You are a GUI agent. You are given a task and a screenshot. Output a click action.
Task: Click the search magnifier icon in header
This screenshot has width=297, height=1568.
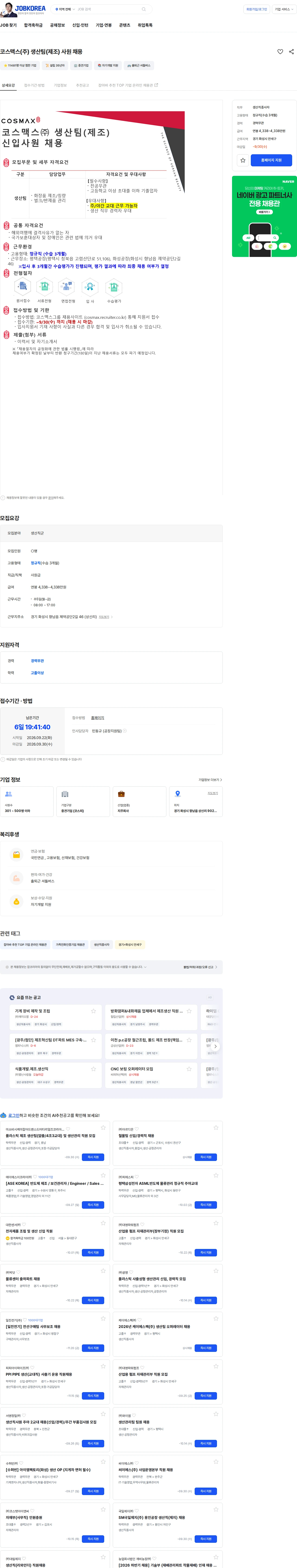tap(143, 9)
